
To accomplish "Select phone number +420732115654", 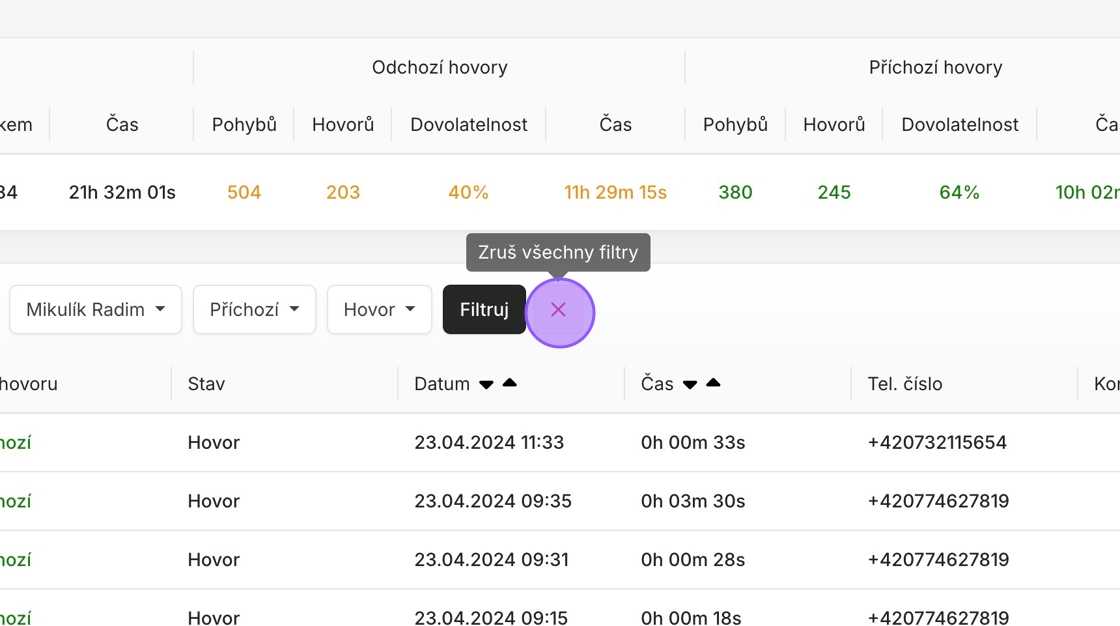I will (937, 442).
